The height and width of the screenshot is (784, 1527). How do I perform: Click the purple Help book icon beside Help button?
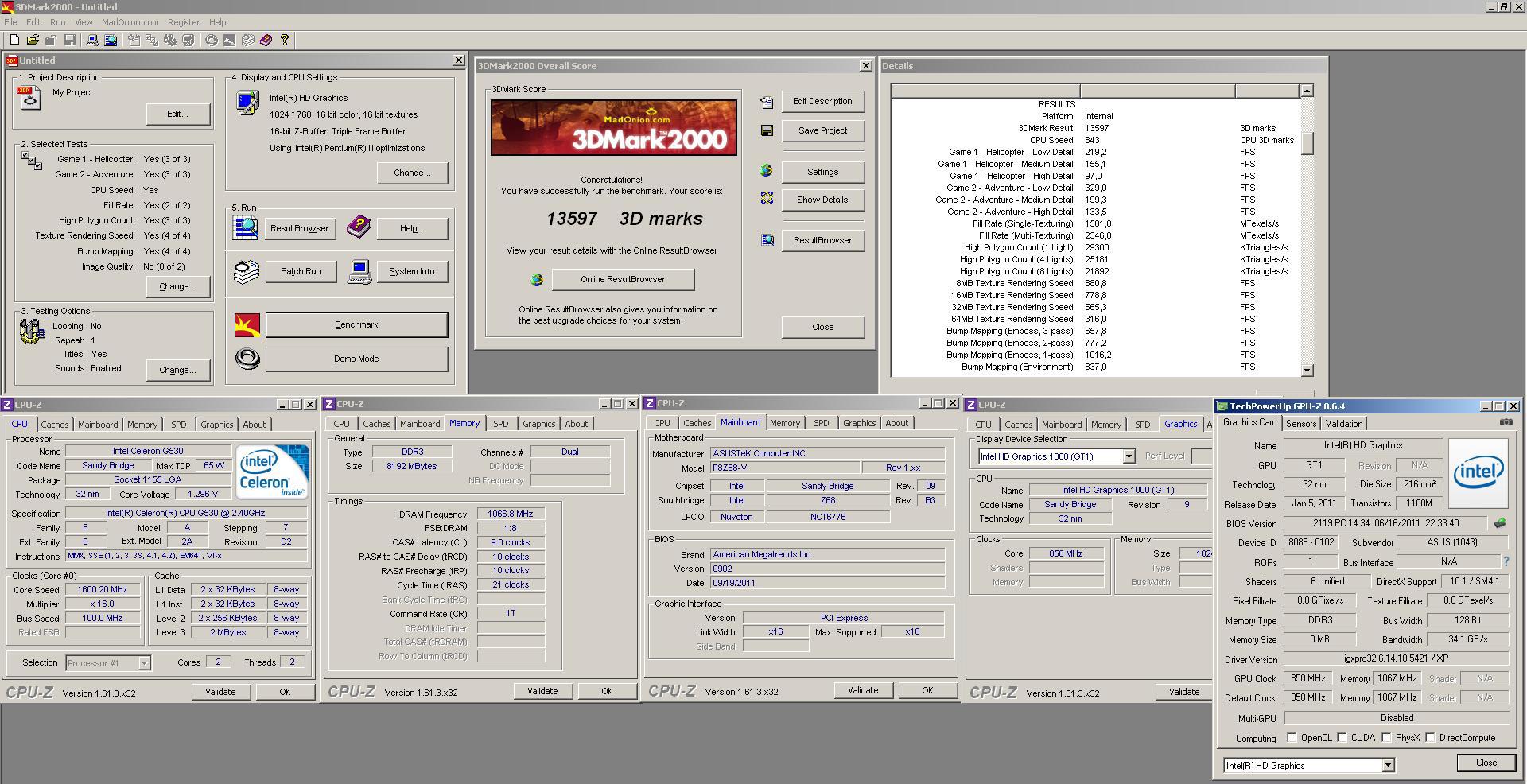pos(359,227)
